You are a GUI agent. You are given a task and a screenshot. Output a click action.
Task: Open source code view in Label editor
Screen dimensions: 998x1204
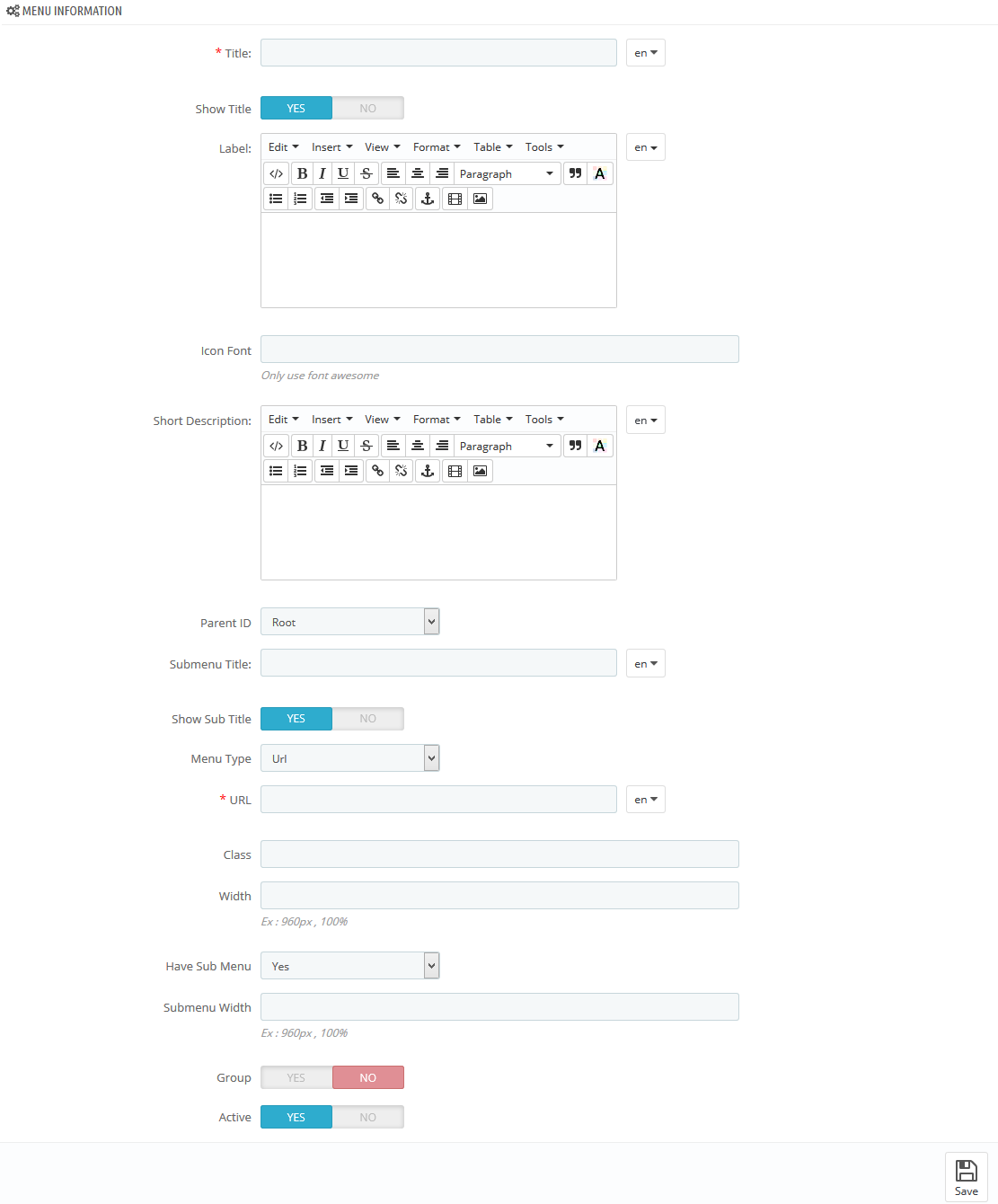coord(276,173)
